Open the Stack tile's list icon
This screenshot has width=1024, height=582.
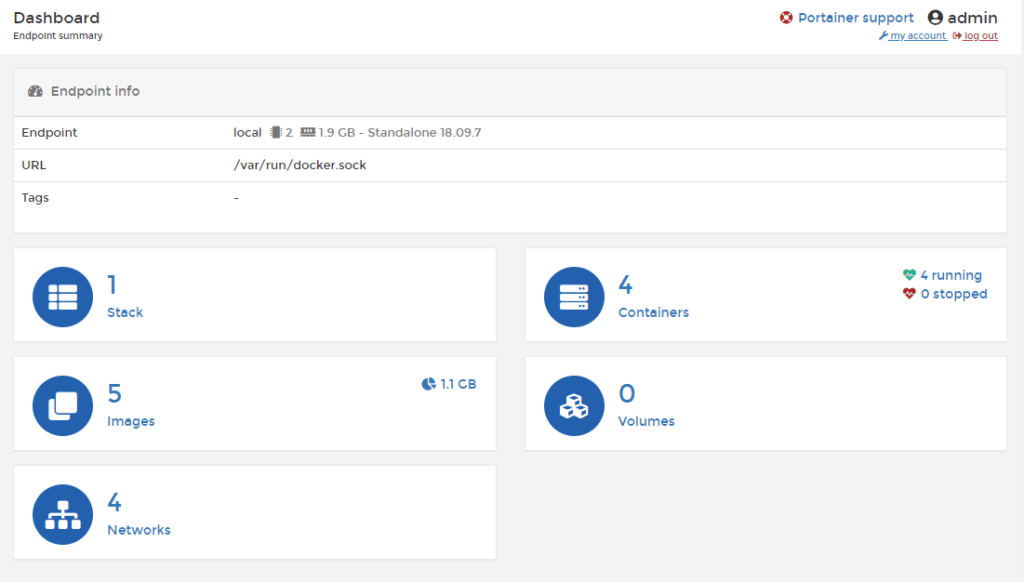tap(63, 297)
